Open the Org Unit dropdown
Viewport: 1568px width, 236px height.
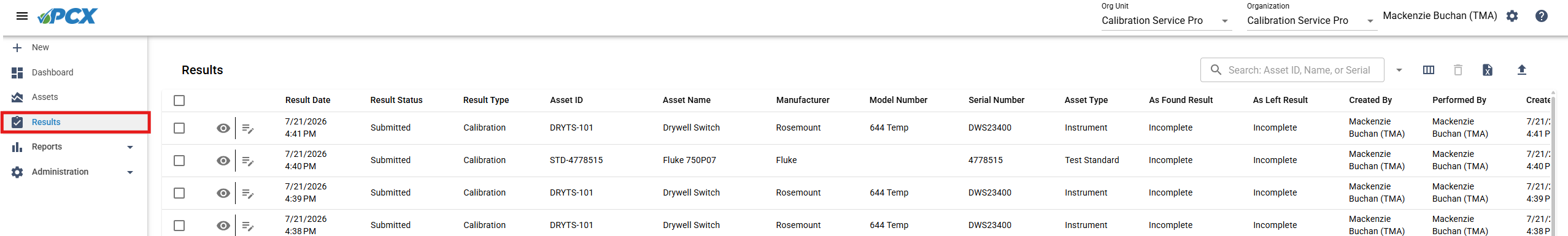point(1166,21)
